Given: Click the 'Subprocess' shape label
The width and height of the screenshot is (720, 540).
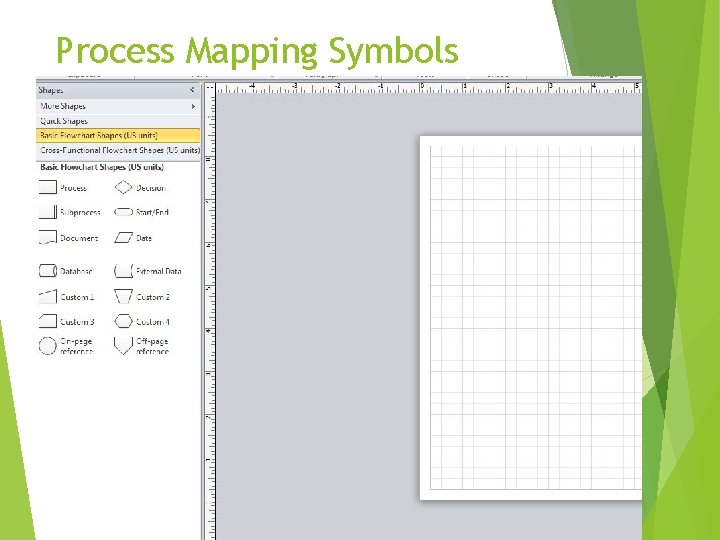Looking at the screenshot, I should 80,212.
